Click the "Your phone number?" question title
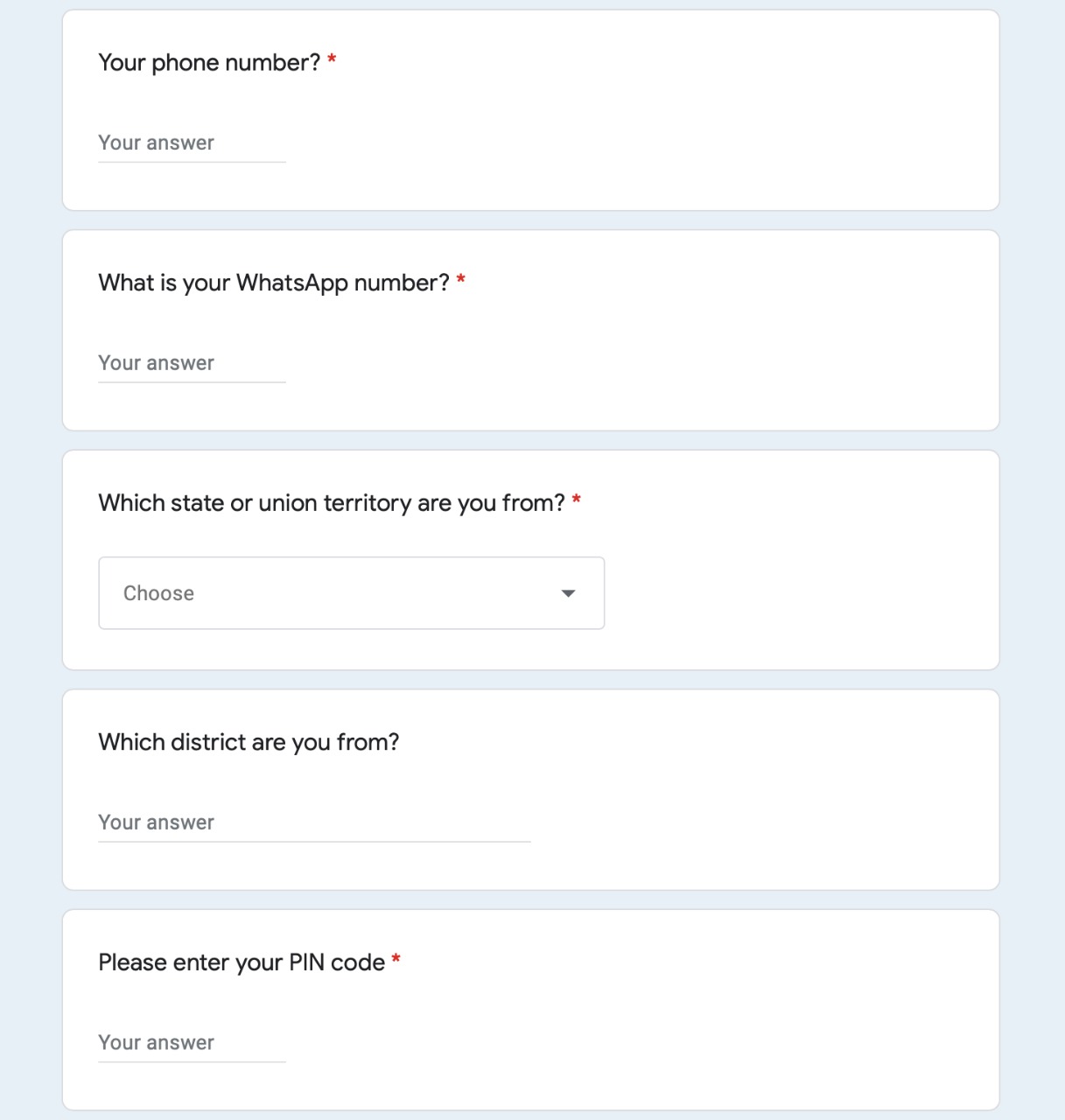This screenshot has width=1065, height=1120. click(x=209, y=63)
